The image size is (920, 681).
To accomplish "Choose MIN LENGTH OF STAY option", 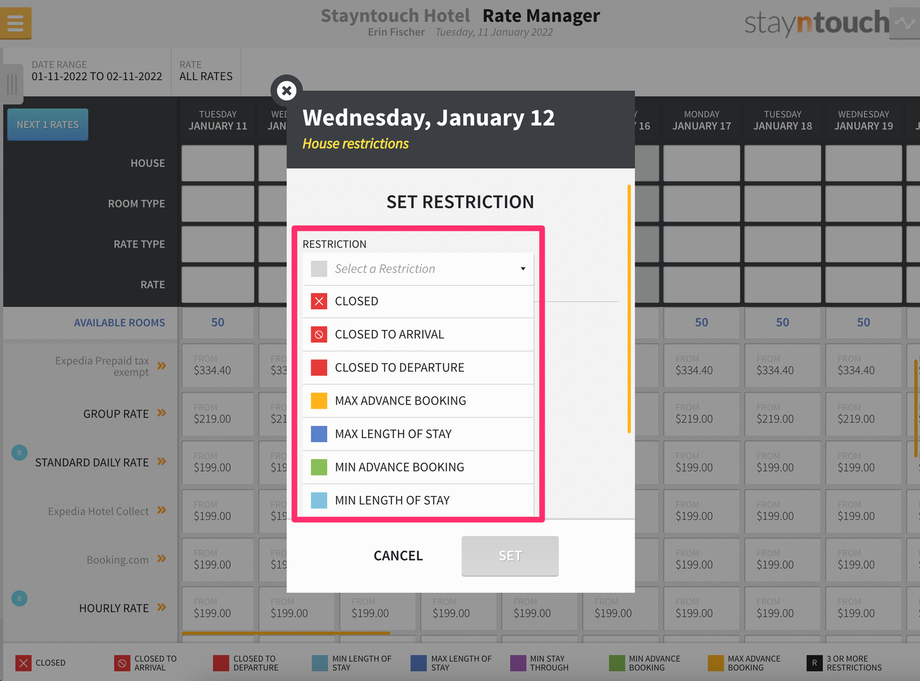I will 418,500.
